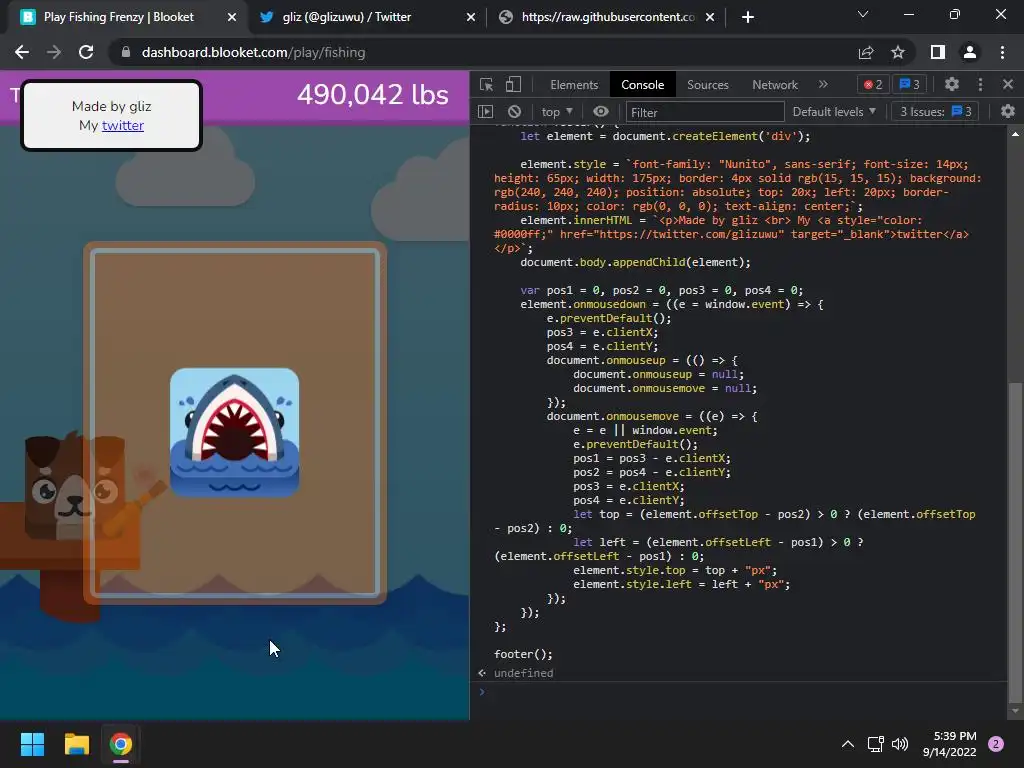
Task: Select the Console tab
Action: [643, 85]
